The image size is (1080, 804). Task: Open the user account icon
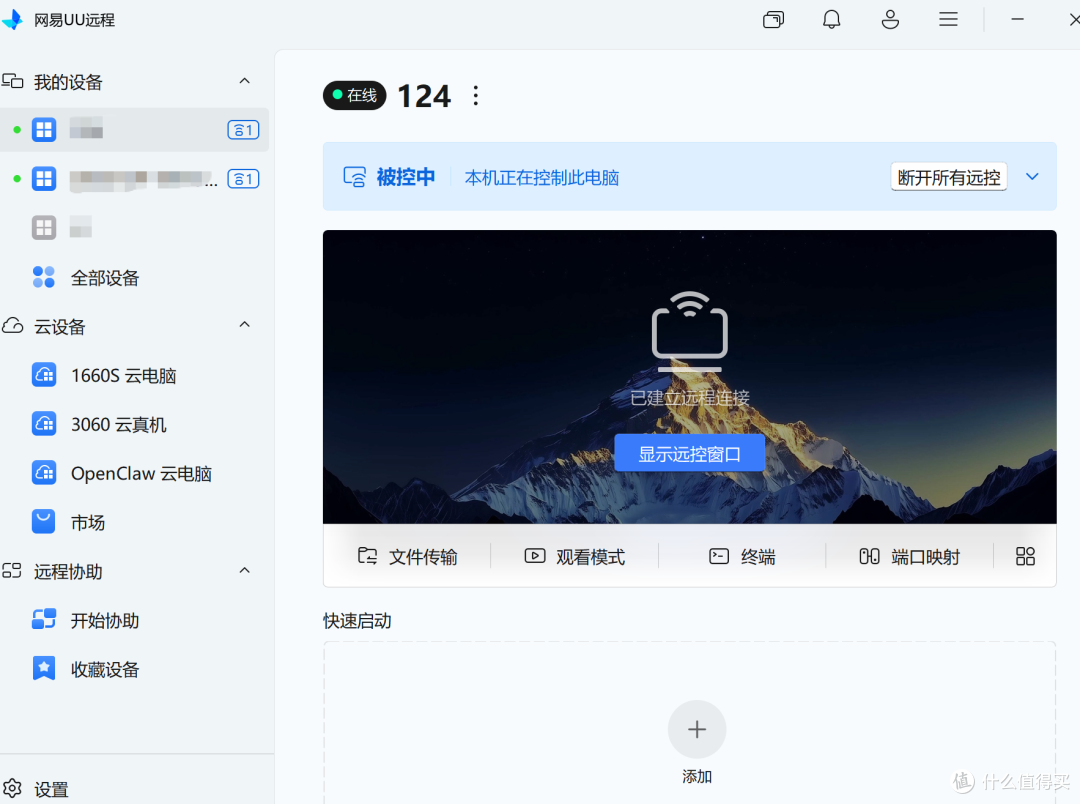(890, 19)
